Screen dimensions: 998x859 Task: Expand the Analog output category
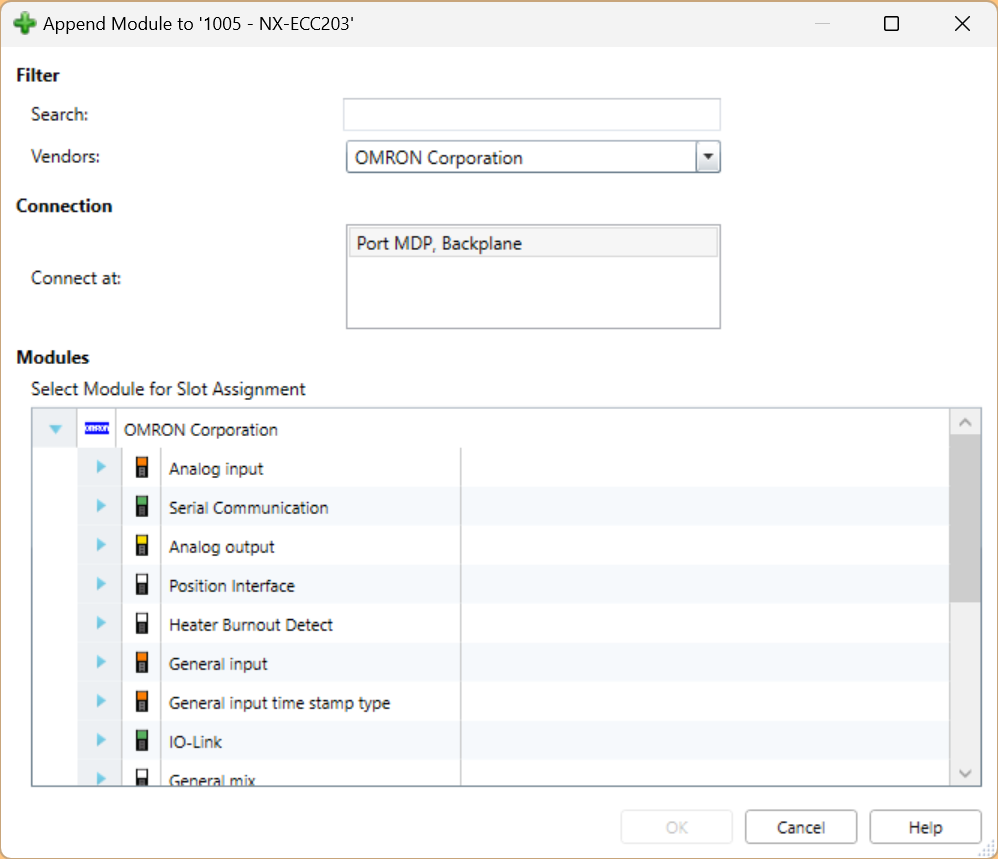(101, 545)
